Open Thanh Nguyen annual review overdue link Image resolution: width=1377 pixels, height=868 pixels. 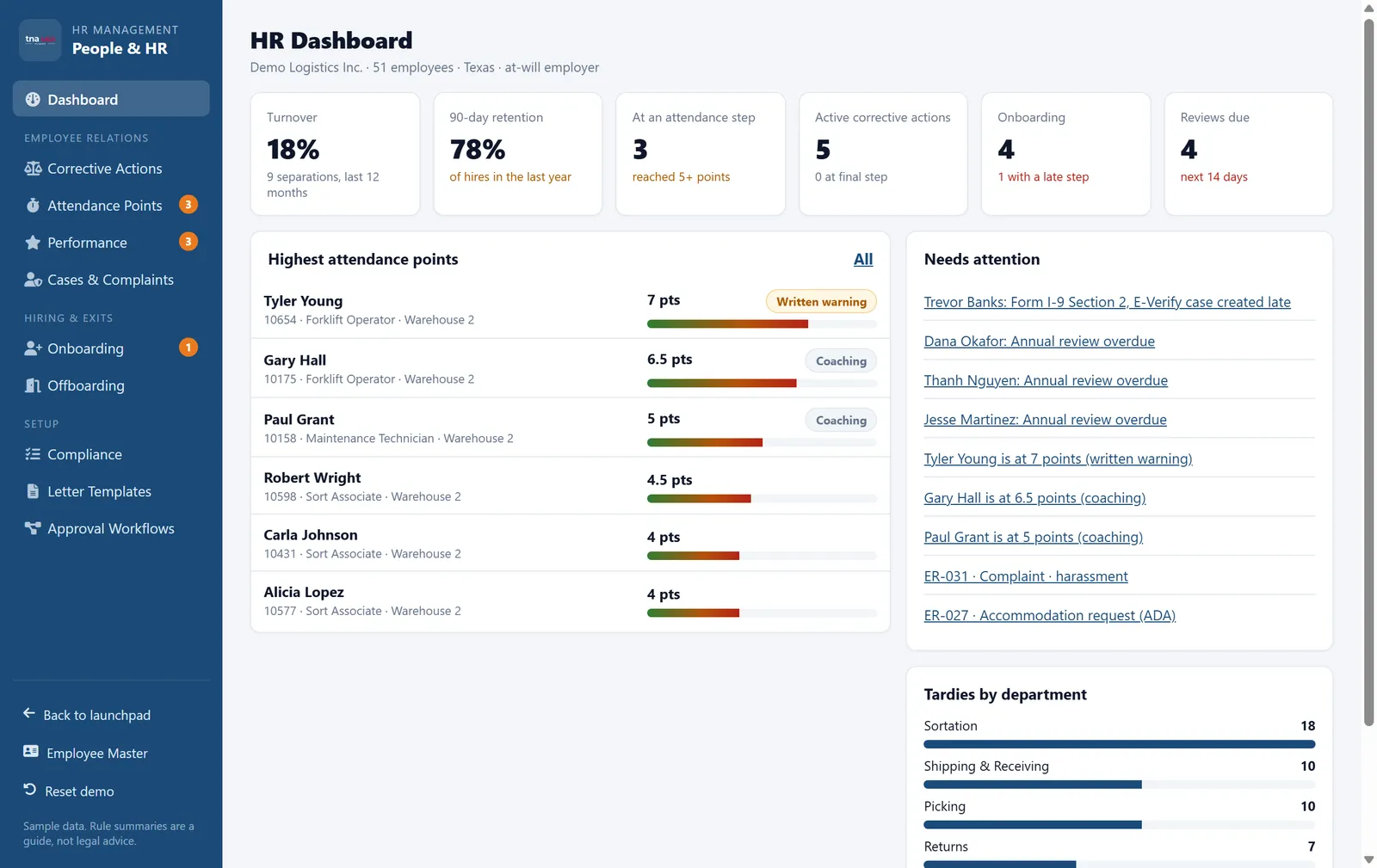tap(1046, 380)
